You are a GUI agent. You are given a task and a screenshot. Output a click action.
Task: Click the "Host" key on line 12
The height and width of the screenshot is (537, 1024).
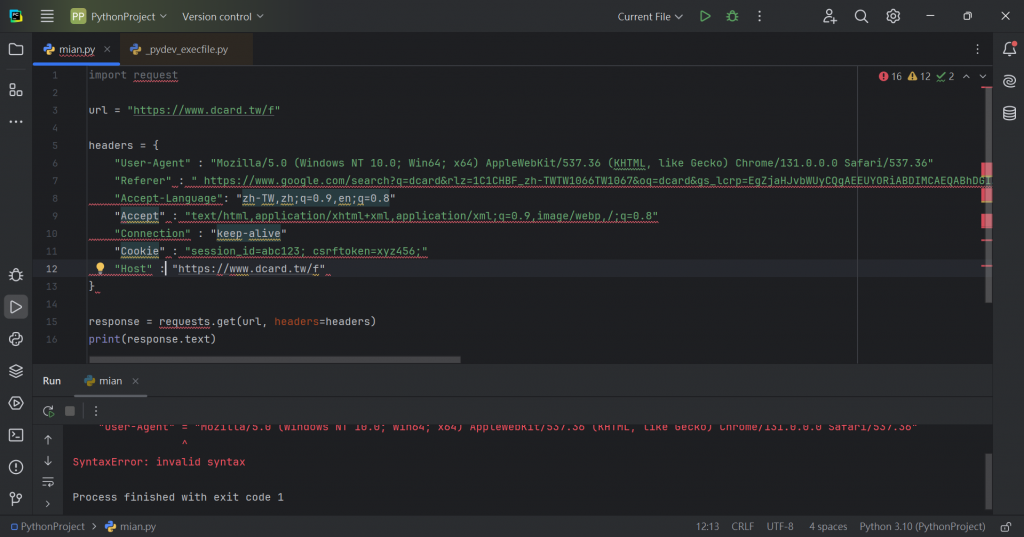pos(133,268)
